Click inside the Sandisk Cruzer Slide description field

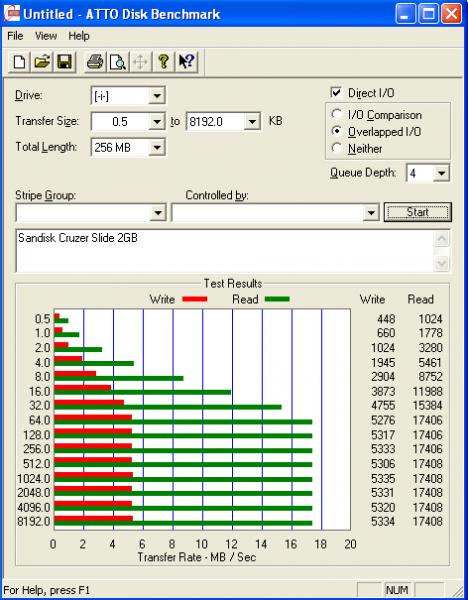coord(225,251)
